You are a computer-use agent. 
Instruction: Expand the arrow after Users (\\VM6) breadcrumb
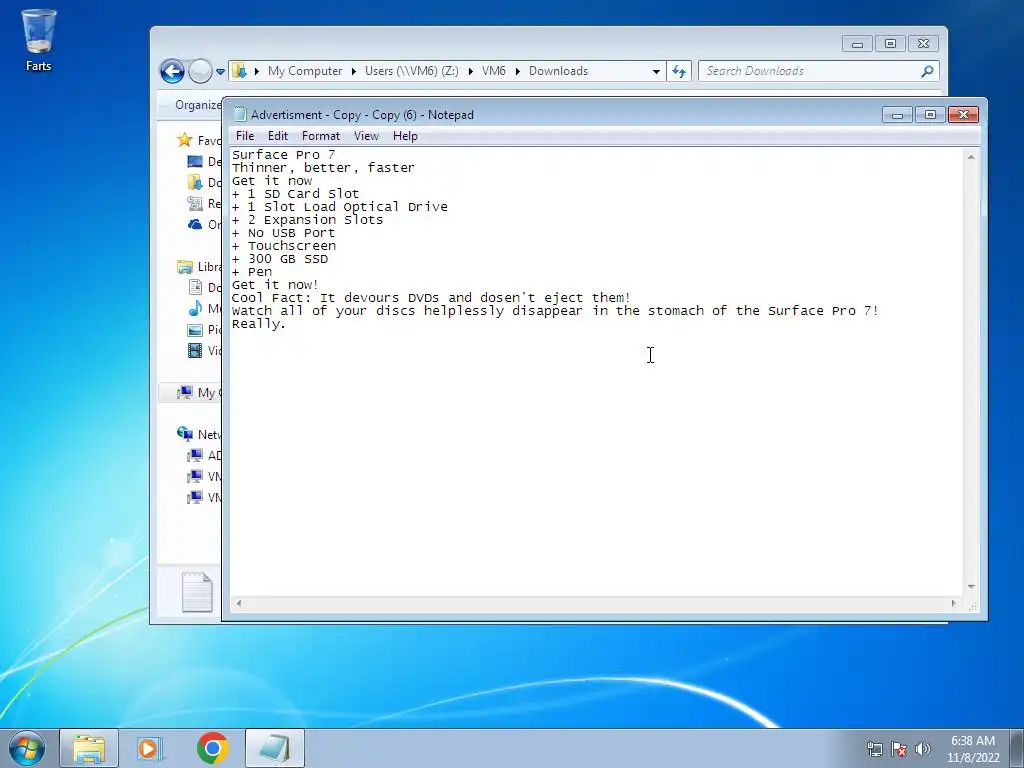tap(470, 71)
